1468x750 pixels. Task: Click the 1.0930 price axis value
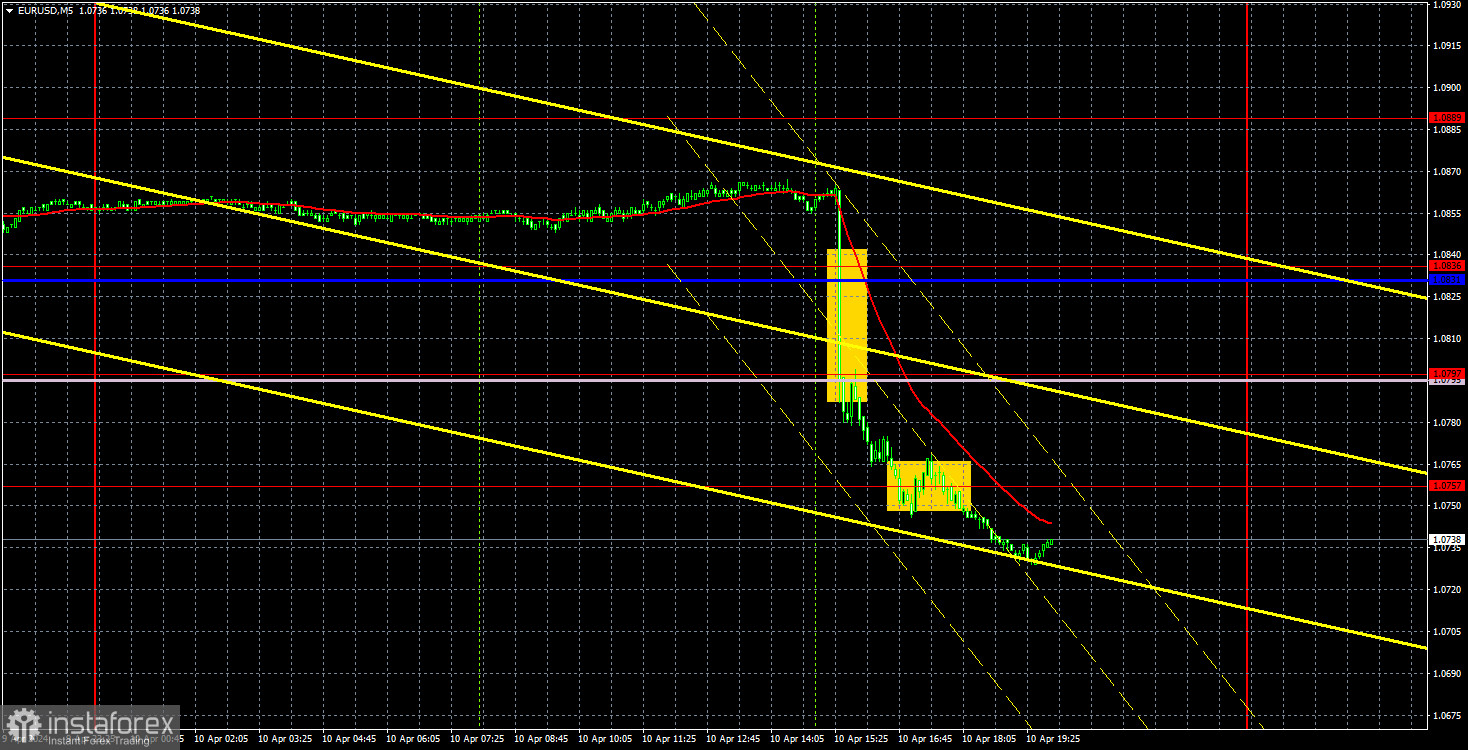coord(1448,5)
